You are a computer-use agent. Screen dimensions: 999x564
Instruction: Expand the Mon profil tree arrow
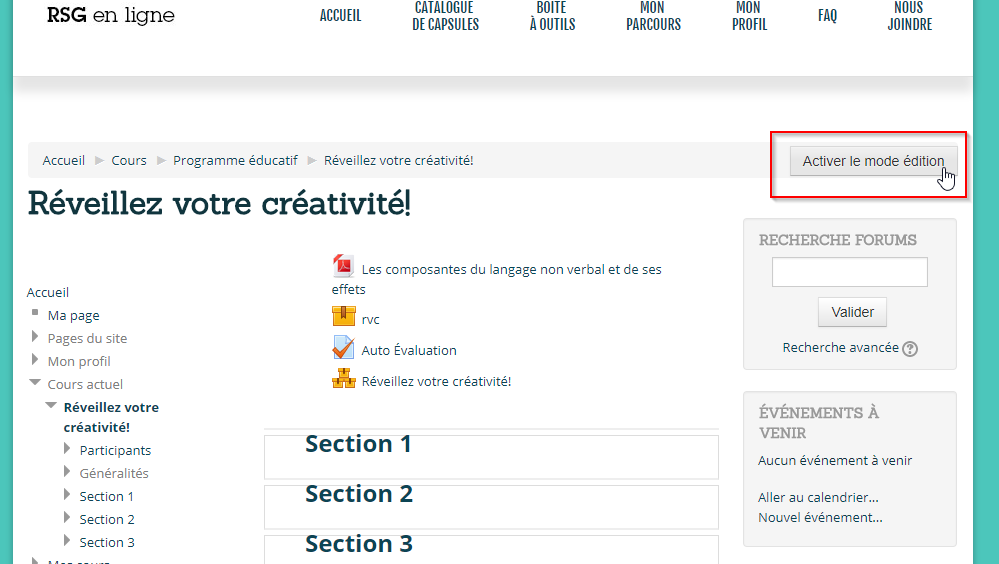[36, 360]
